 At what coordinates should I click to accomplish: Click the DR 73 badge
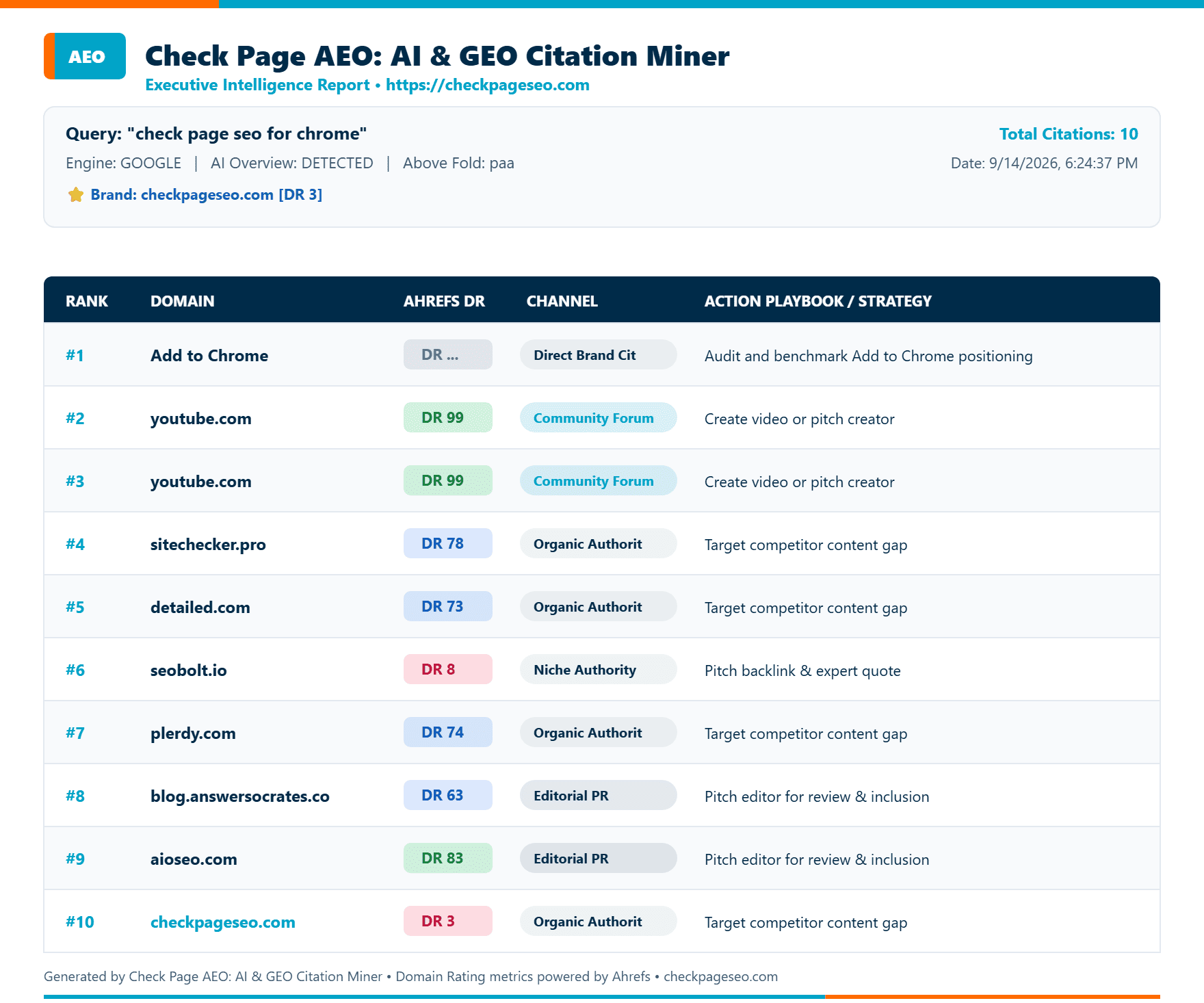(x=447, y=606)
